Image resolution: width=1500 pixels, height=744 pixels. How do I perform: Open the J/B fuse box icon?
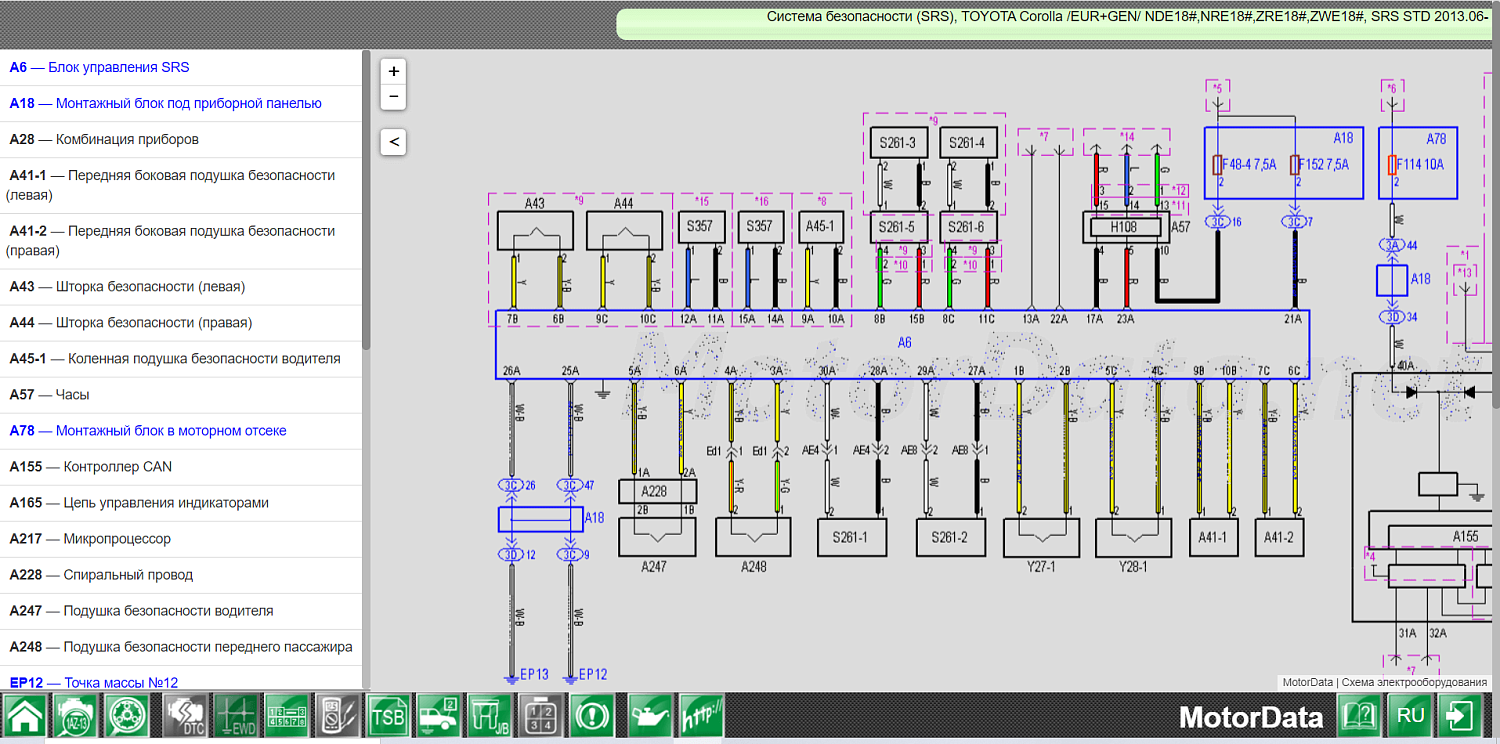[490, 716]
